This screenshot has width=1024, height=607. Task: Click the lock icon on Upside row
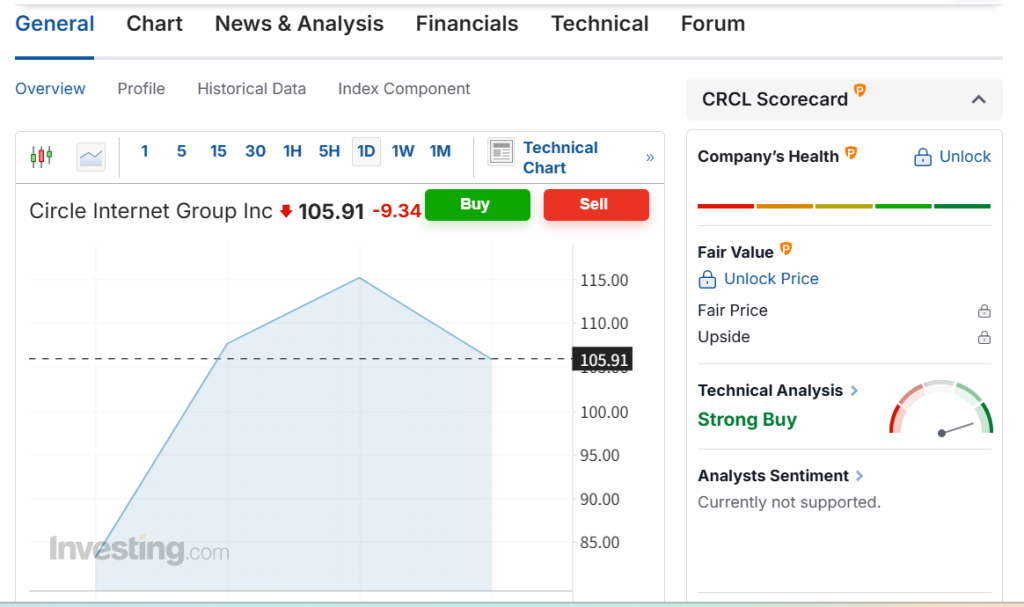[x=984, y=337]
